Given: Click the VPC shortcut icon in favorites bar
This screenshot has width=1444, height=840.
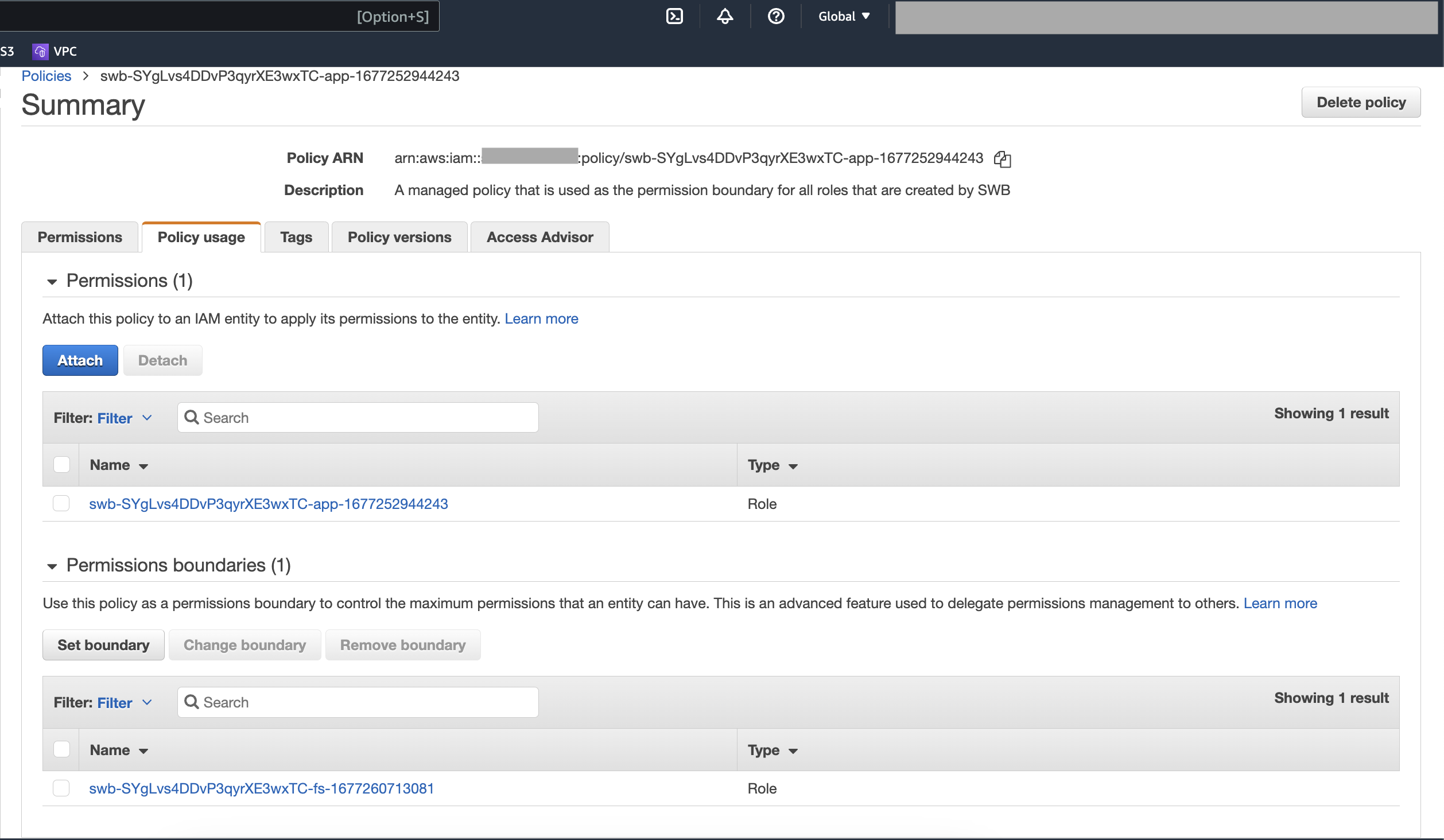Looking at the screenshot, I should [x=39, y=51].
